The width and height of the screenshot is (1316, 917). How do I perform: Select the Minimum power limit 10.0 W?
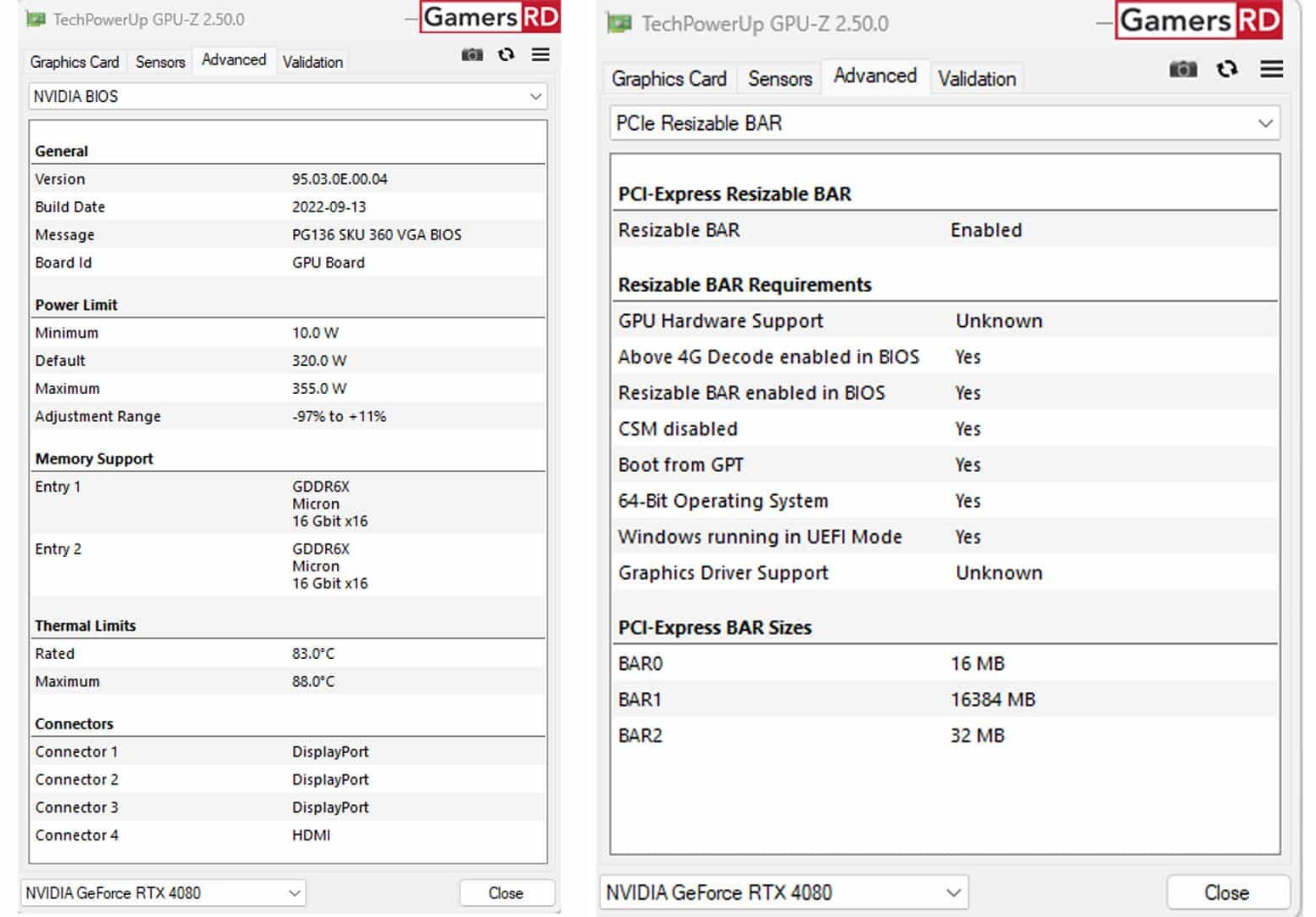(315, 333)
